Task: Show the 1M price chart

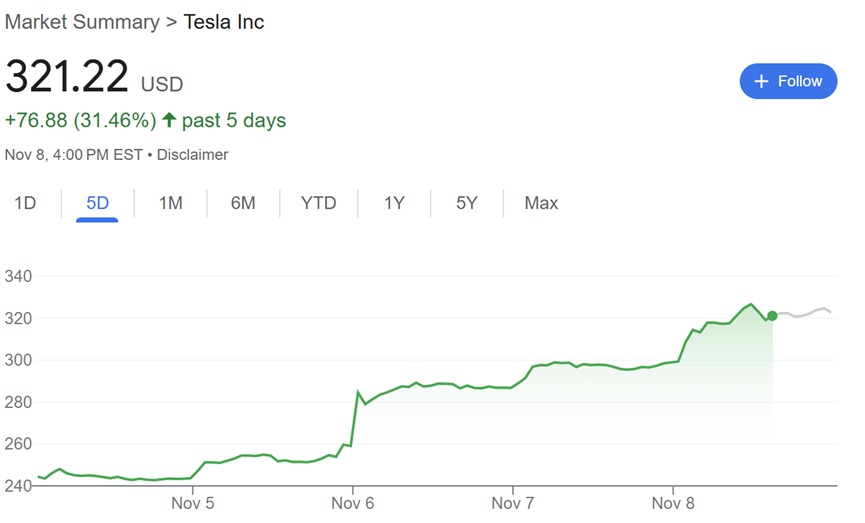Action: (x=170, y=203)
